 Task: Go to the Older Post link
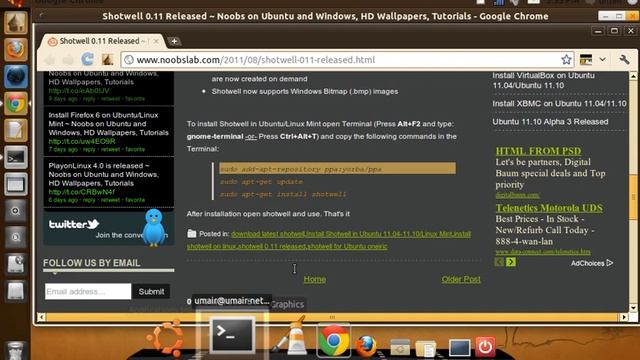pos(461,279)
